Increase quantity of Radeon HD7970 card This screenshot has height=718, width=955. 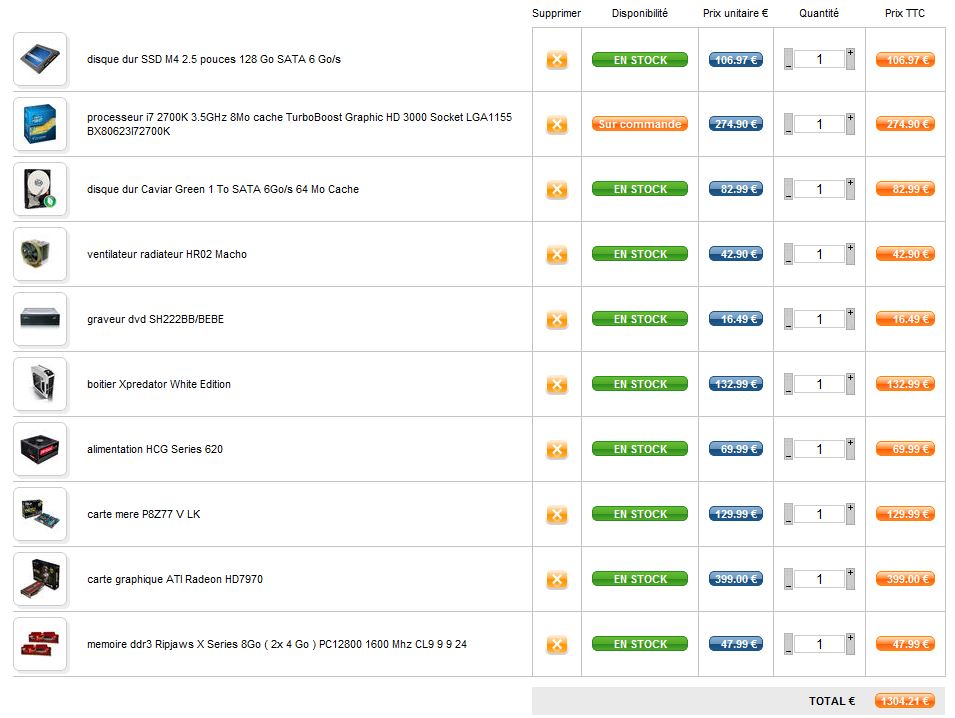850,573
